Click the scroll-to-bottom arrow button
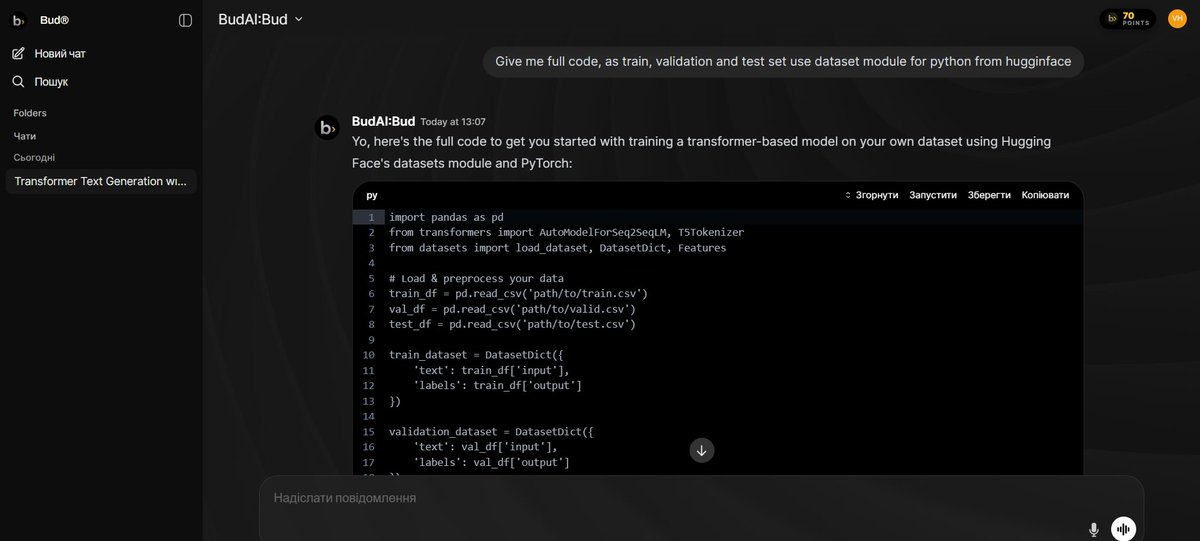This screenshot has height=541, width=1200. [702, 450]
